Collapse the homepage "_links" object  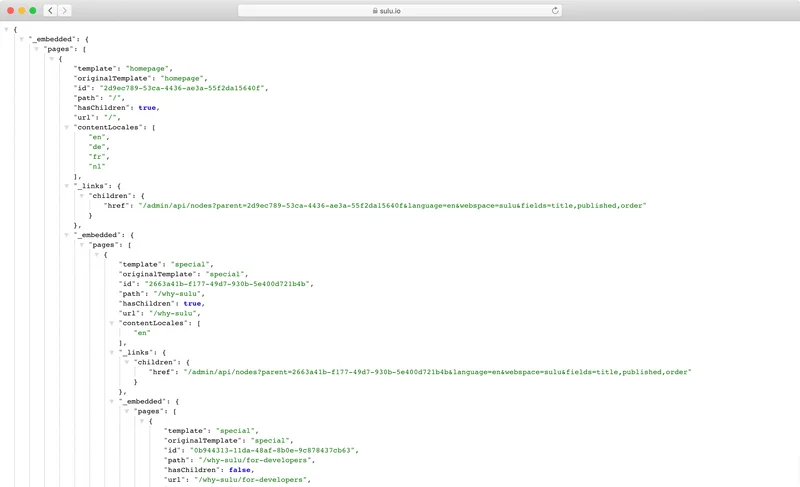pyautogui.click(x=67, y=186)
